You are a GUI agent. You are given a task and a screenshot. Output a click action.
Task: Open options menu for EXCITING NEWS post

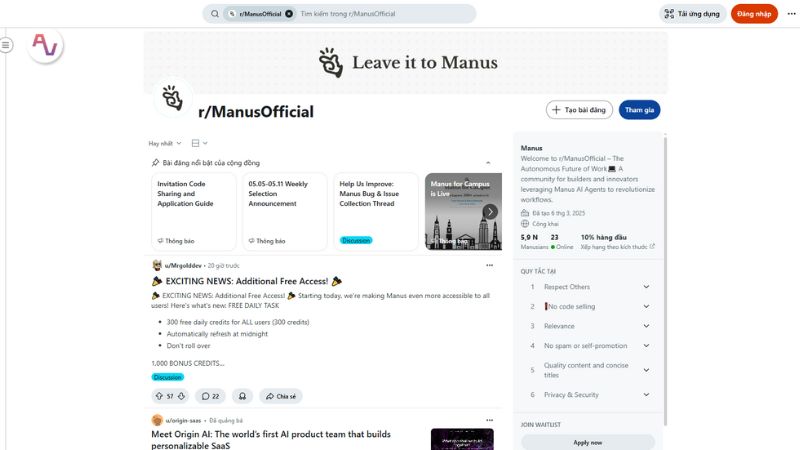489,265
